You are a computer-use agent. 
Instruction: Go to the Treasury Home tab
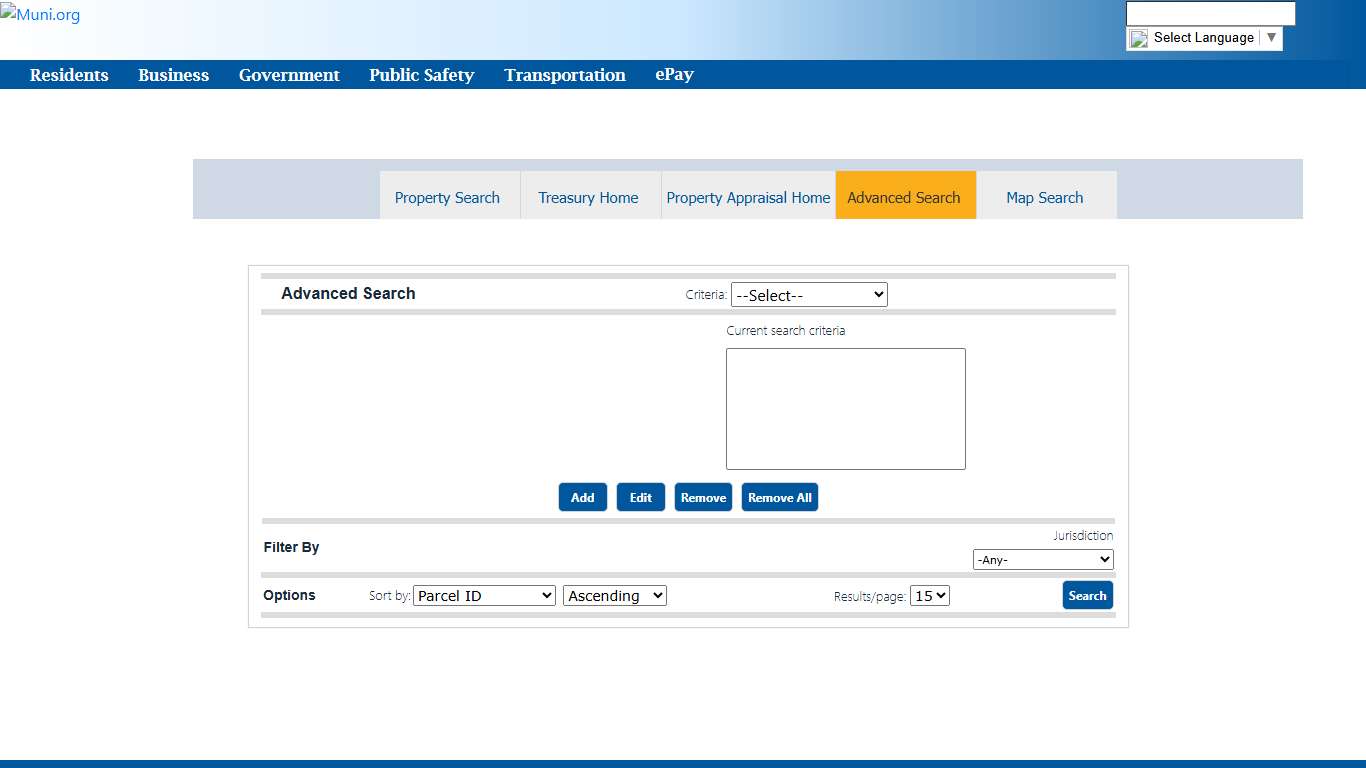pos(588,198)
